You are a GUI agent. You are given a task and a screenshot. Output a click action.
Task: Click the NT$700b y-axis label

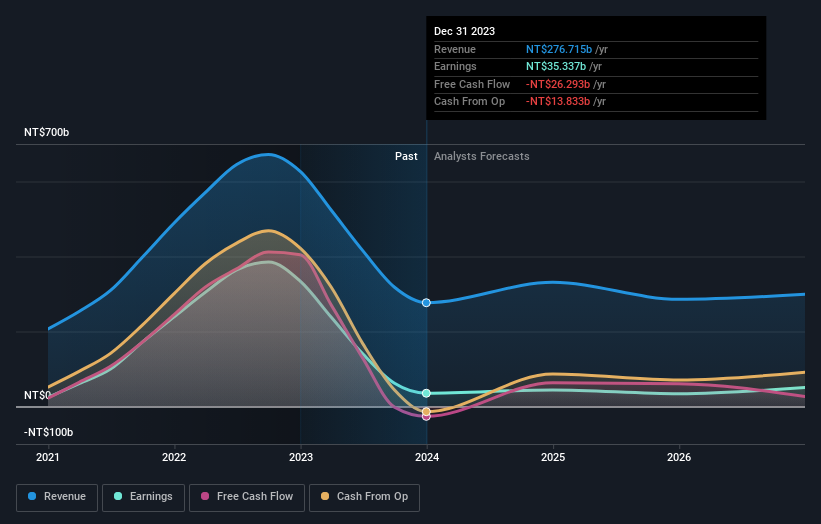[47, 132]
